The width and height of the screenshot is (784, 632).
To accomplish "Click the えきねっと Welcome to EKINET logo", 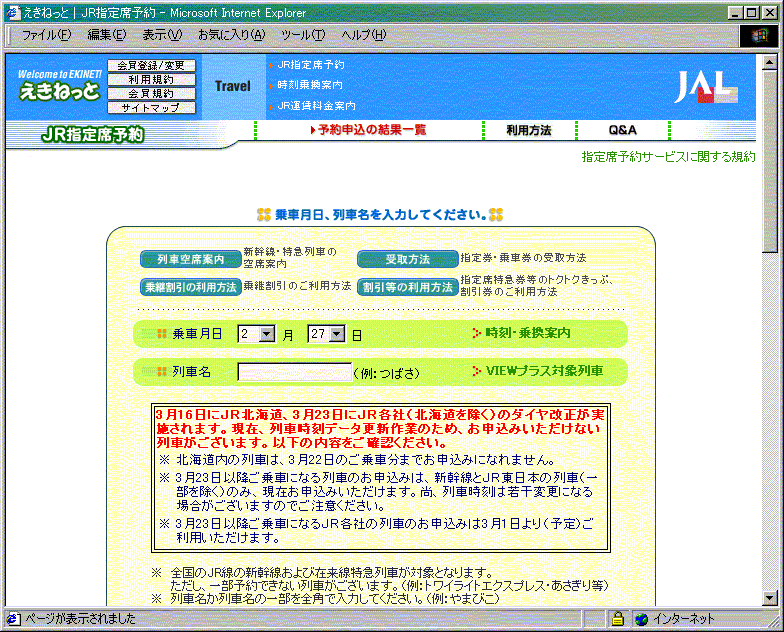I will (60, 86).
